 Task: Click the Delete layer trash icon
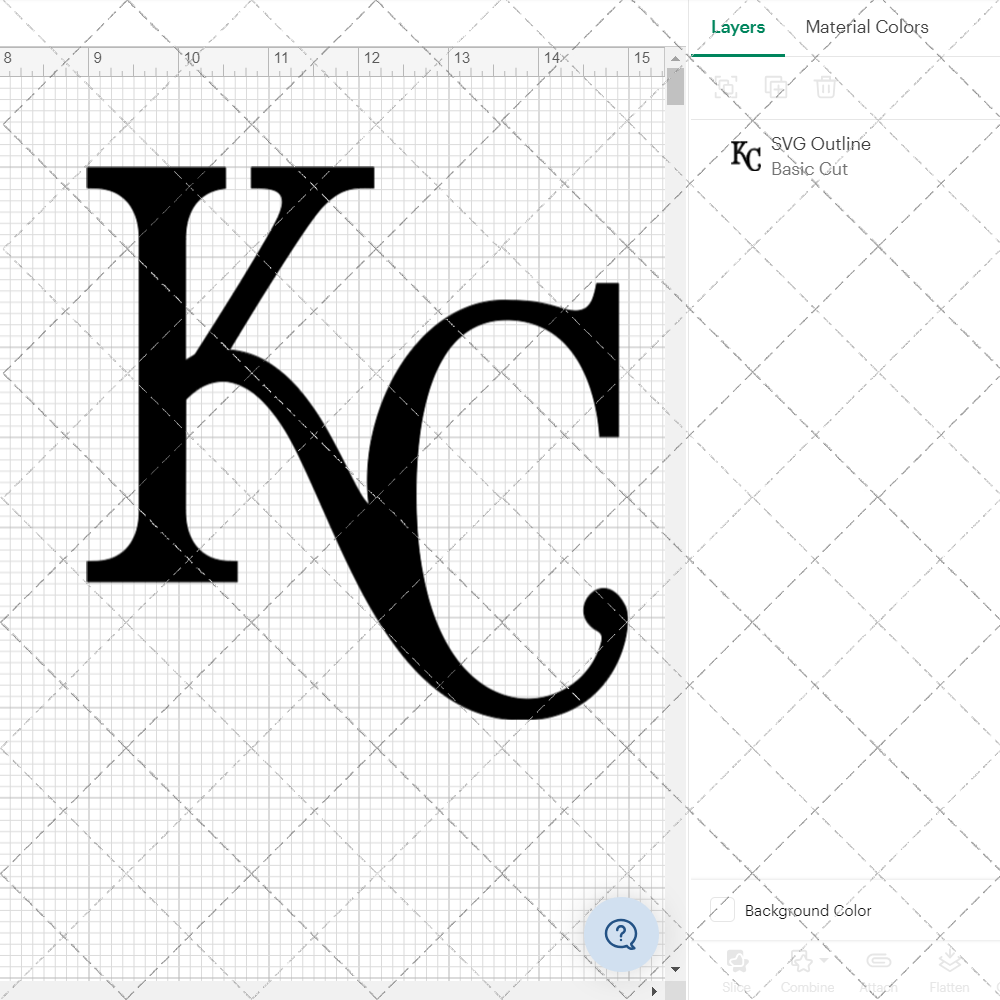pyautogui.click(x=825, y=87)
